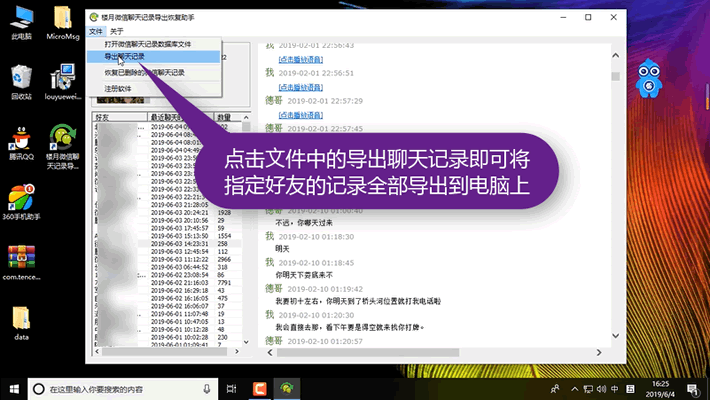Open the MicroMsg folder on desktop

(x=63, y=23)
